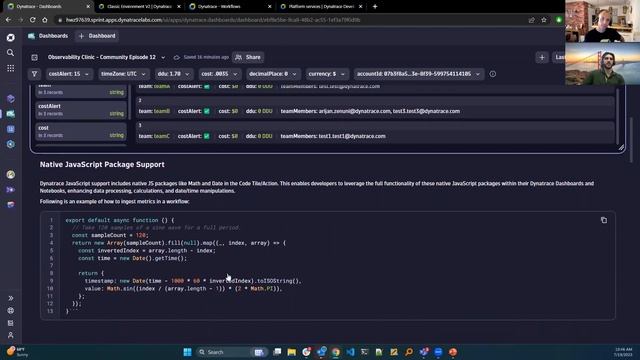
Task: Toggle costAlert checkbox in teamB row
Action: (207, 111)
